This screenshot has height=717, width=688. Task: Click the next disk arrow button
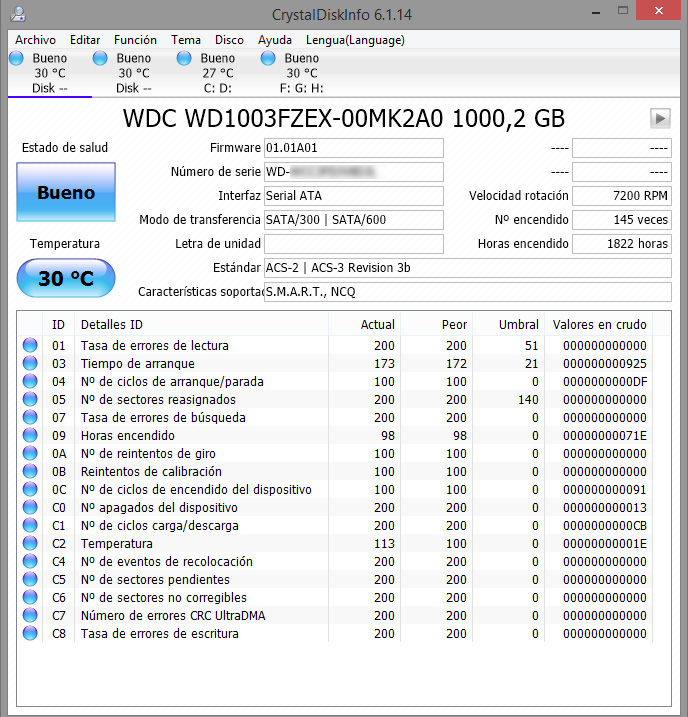coord(660,119)
